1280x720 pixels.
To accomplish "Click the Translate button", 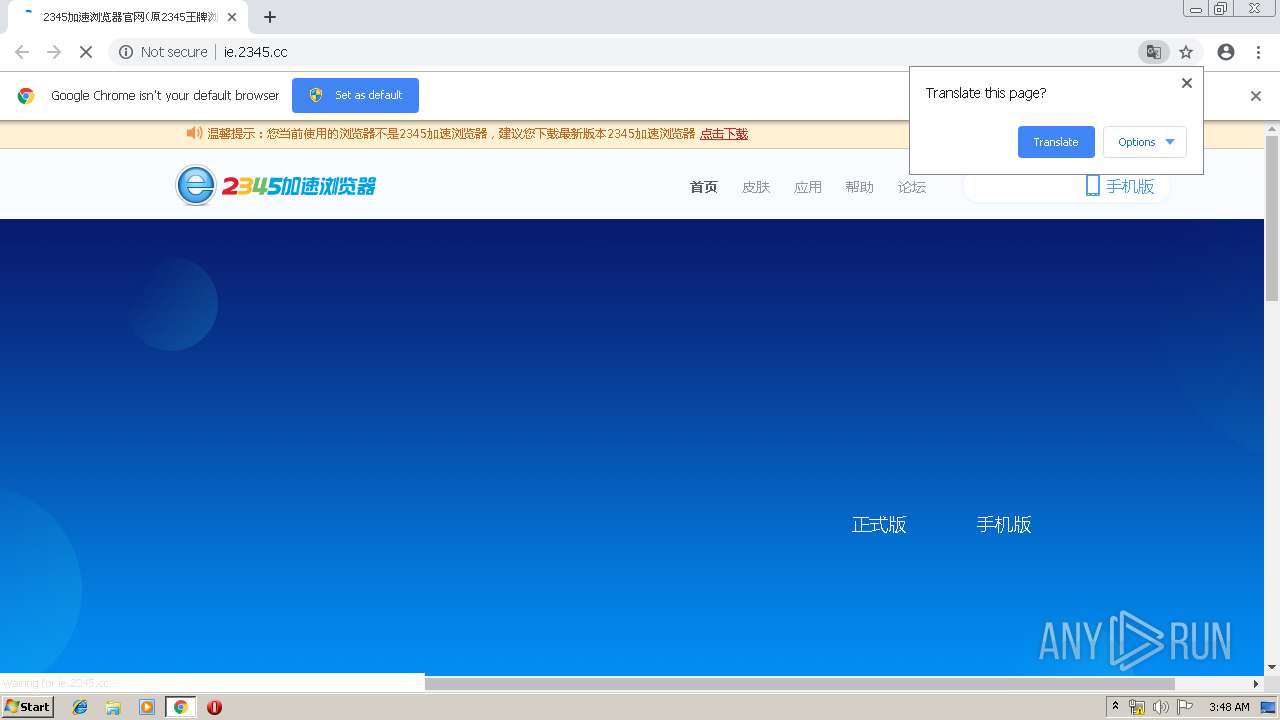I will click(x=1056, y=142).
